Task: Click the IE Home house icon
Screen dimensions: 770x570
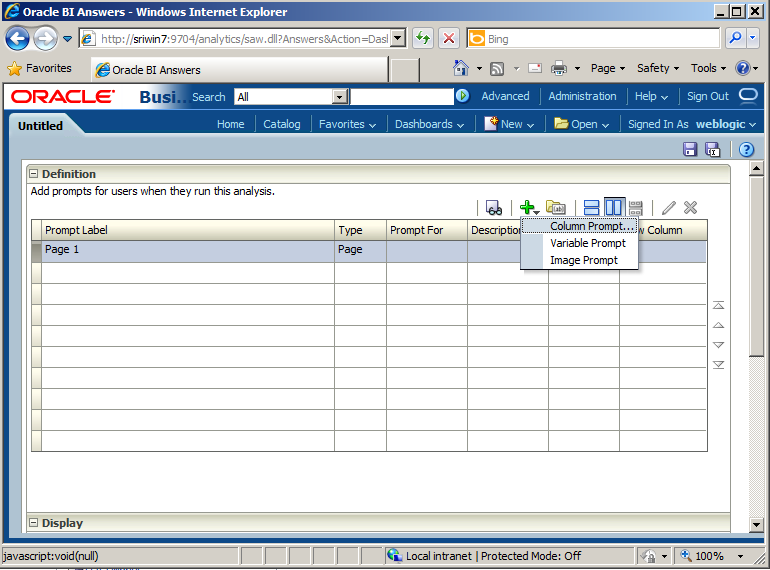Action: point(461,68)
